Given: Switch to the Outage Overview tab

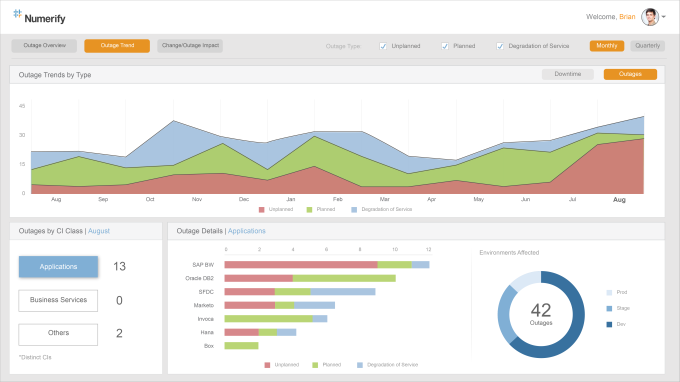Looking at the screenshot, I should (44, 46).
